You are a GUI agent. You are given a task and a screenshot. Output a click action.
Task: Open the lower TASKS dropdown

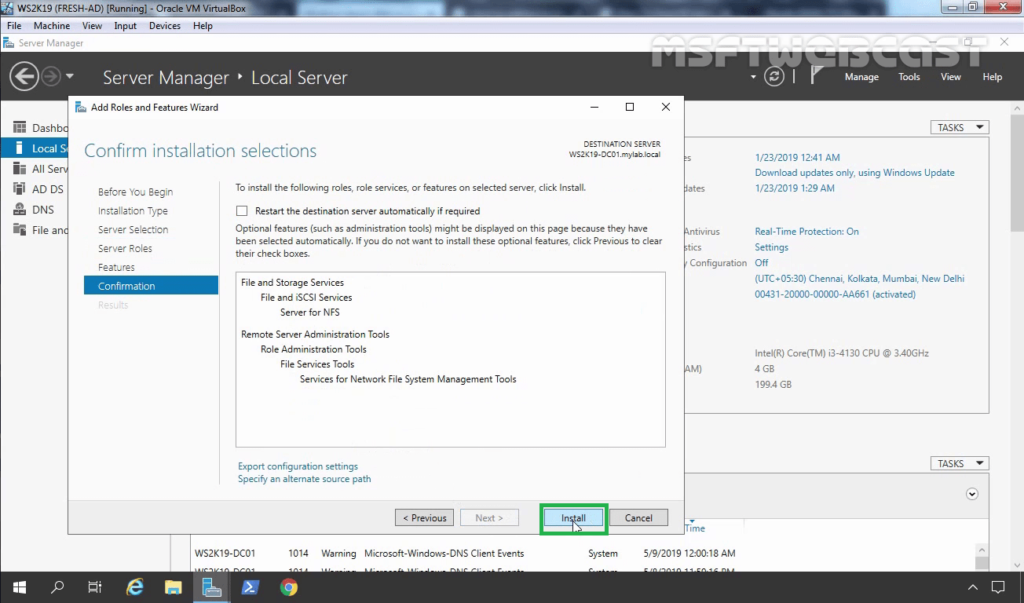pos(959,463)
